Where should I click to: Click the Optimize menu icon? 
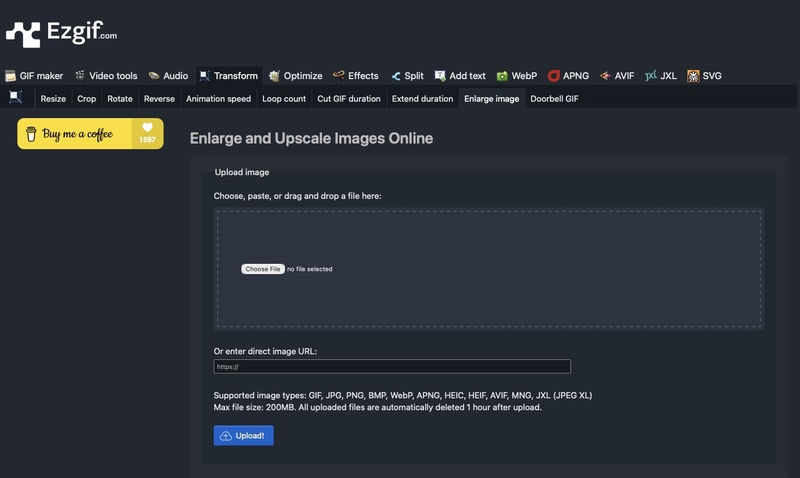[x=274, y=76]
